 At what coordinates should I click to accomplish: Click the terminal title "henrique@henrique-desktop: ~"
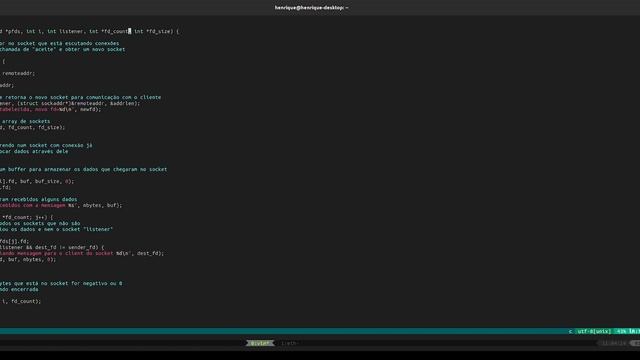pyautogui.click(x=311, y=7)
